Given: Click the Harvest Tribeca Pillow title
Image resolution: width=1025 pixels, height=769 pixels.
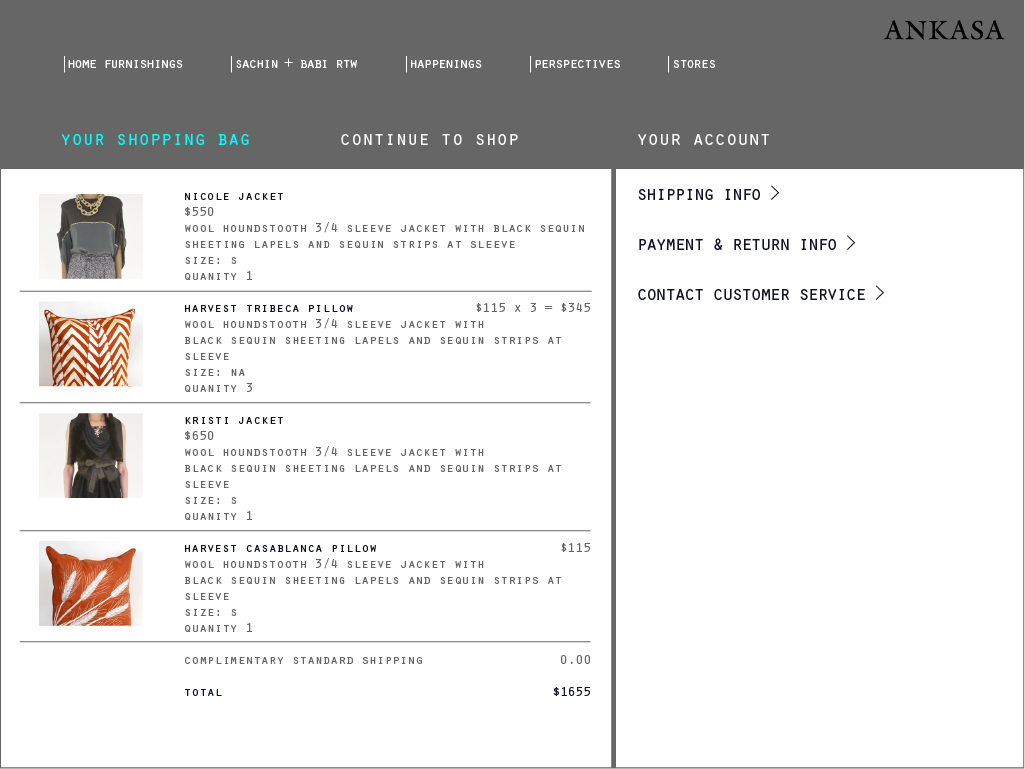Looking at the screenshot, I should [269, 308].
